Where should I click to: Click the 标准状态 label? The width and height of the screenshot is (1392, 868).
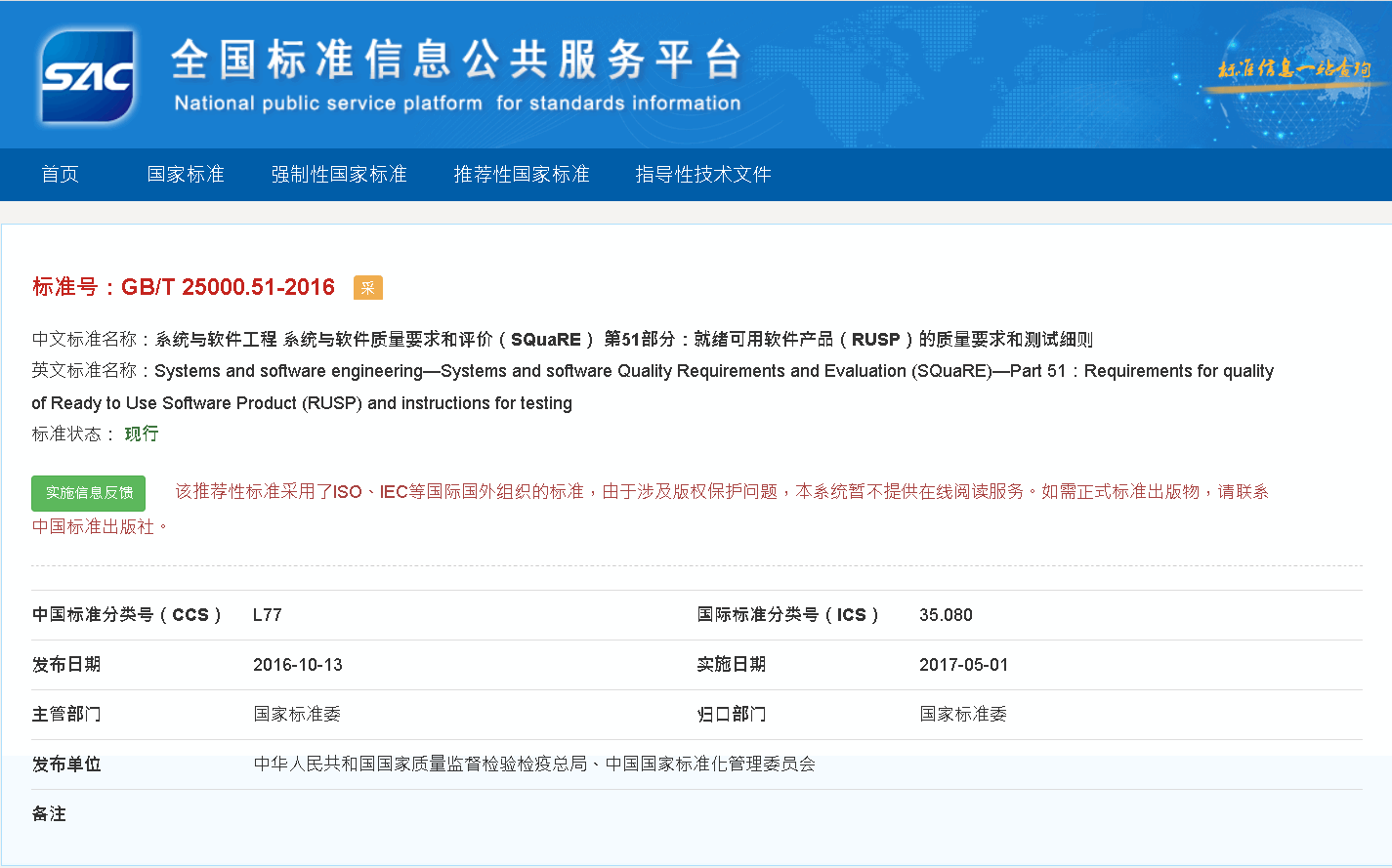(73, 434)
